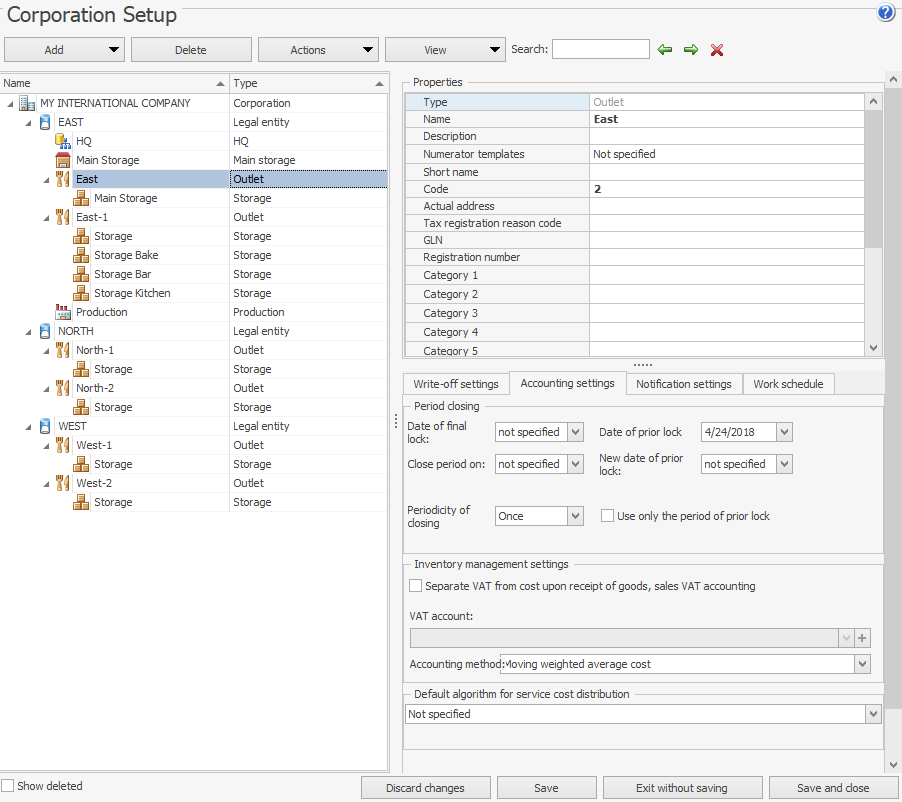Click the Discard changes button
The width and height of the screenshot is (902, 802).
425,788
